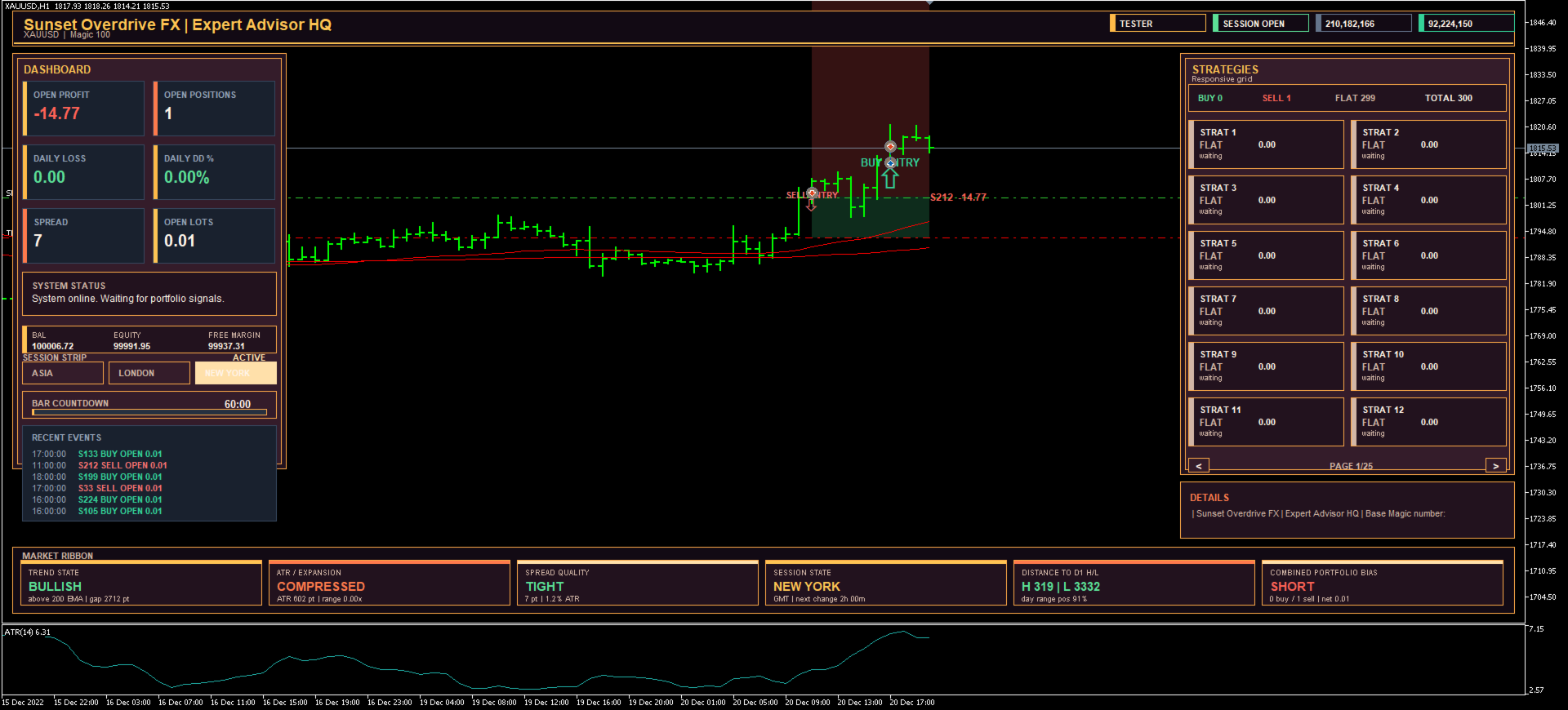Open the STRAT 2 card
Viewport: 1568px width, 710px height.
tap(1429, 144)
